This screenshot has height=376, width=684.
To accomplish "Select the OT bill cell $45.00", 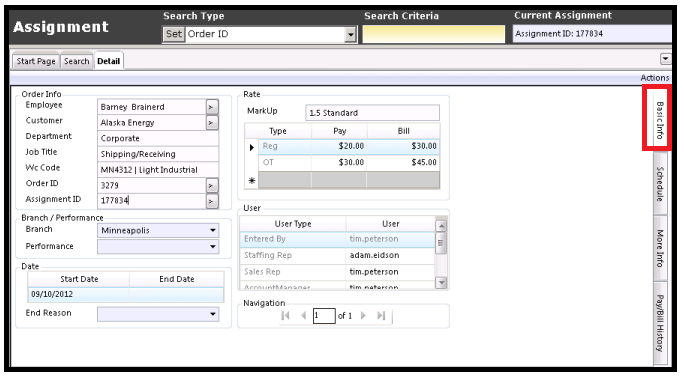I will click(x=403, y=163).
